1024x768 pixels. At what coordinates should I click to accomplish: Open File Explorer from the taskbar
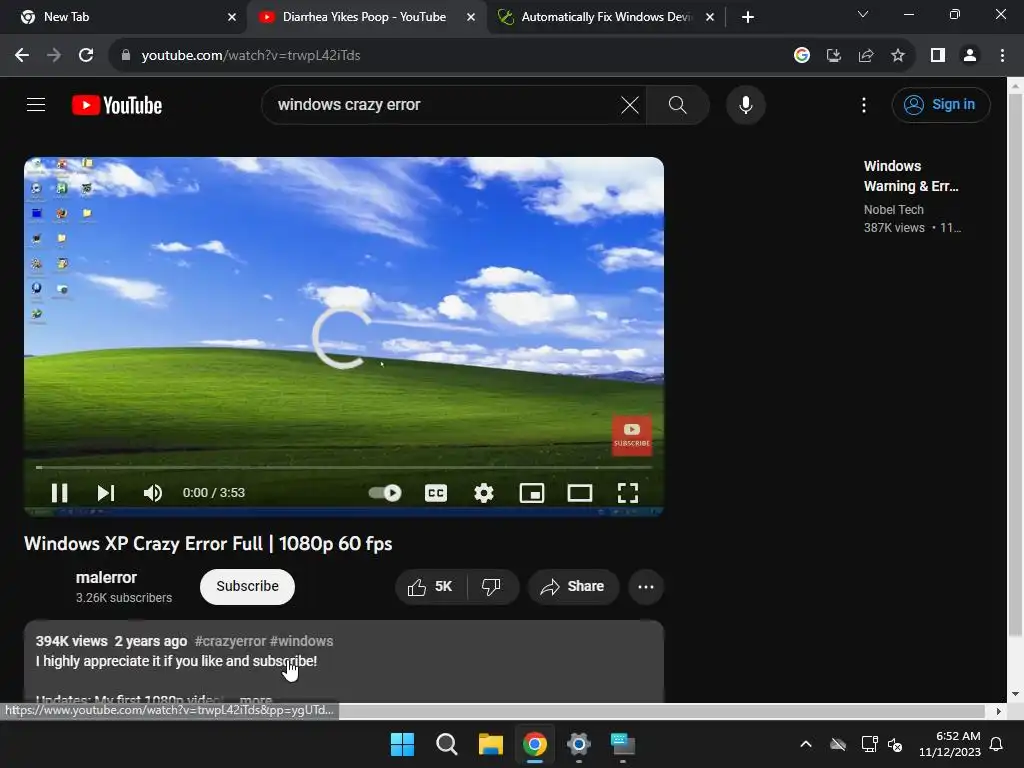(490, 744)
